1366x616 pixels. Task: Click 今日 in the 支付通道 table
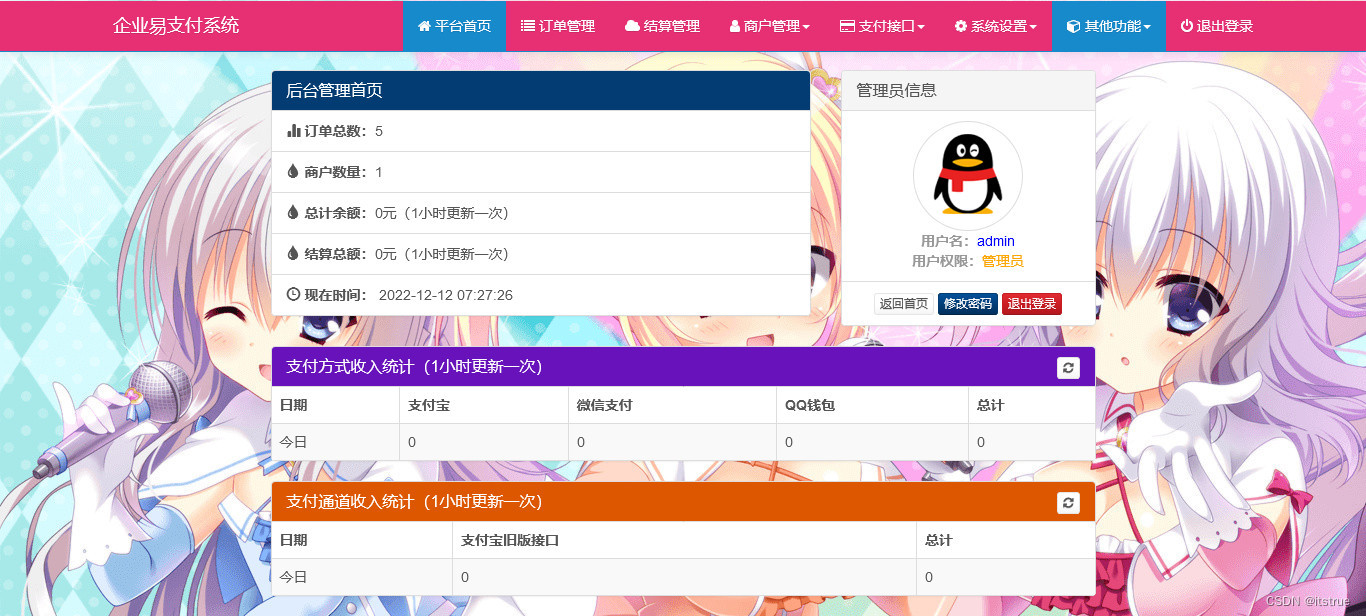pyautogui.click(x=293, y=577)
